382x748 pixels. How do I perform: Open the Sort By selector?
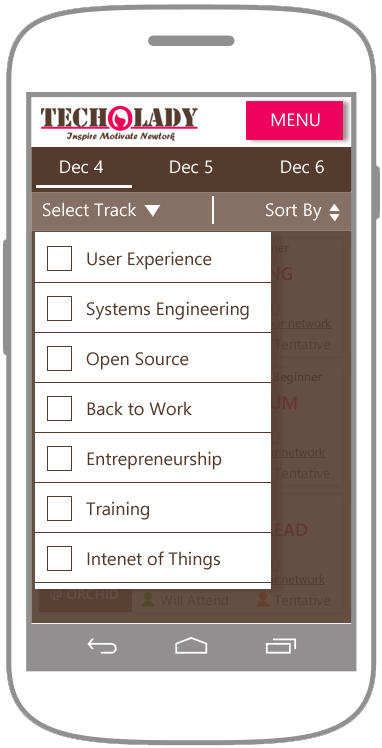click(302, 211)
